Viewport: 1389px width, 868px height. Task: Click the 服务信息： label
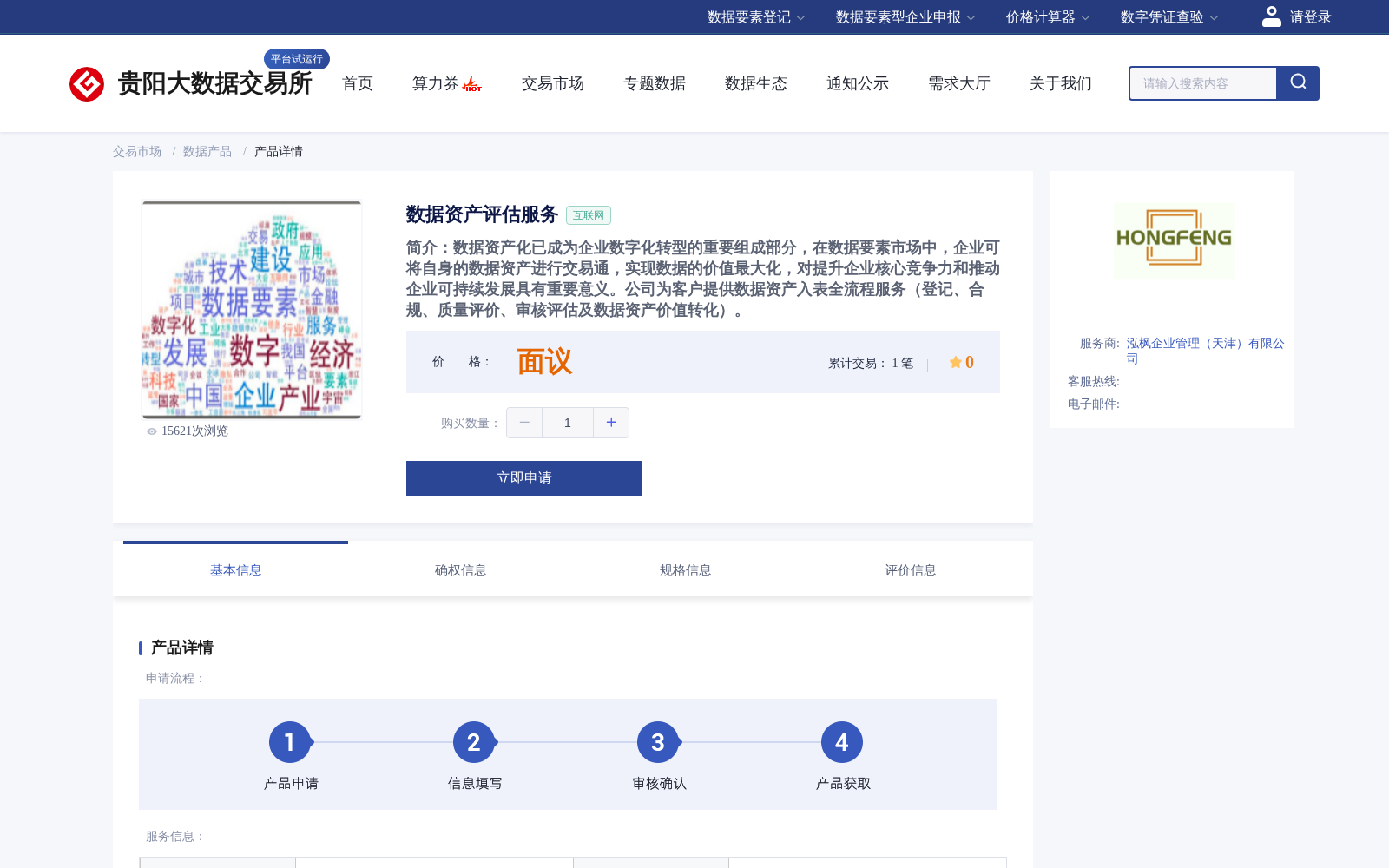175,837
